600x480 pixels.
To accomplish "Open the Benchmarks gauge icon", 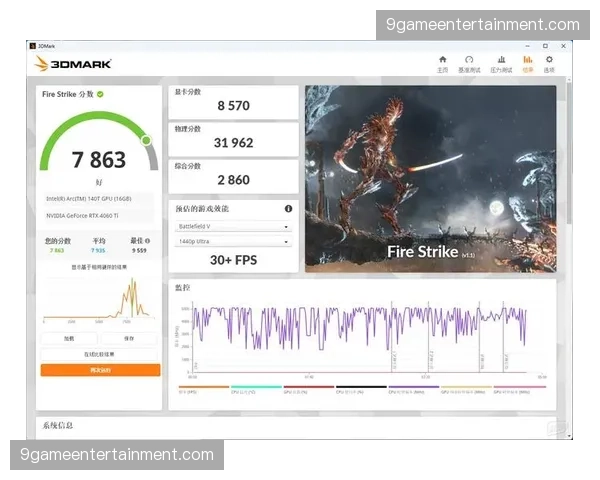I will pyautogui.click(x=469, y=62).
